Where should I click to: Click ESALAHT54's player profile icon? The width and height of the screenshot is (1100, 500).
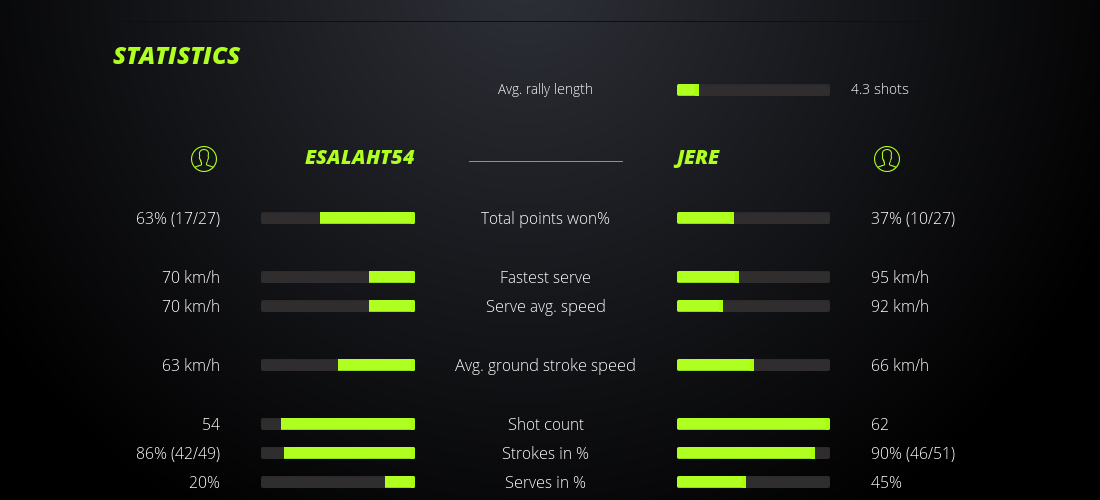[x=203, y=158]
